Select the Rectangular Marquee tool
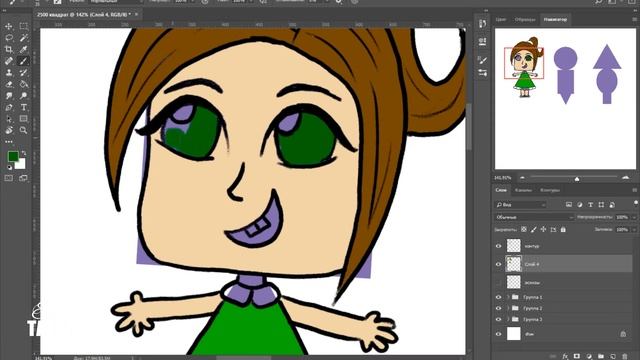 pyautogui.click(x=24, y=26)
